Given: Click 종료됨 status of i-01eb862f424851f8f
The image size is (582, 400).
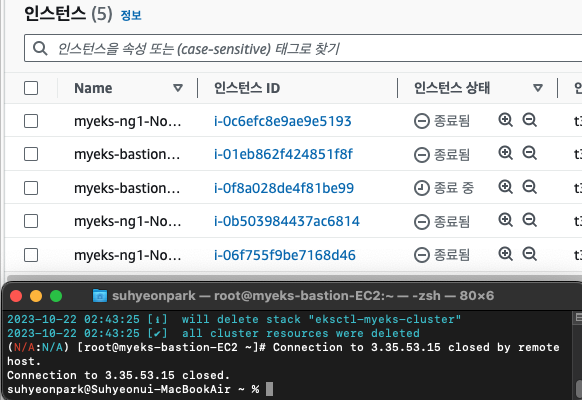Looking at the screenshot, I should pos(452,154).
